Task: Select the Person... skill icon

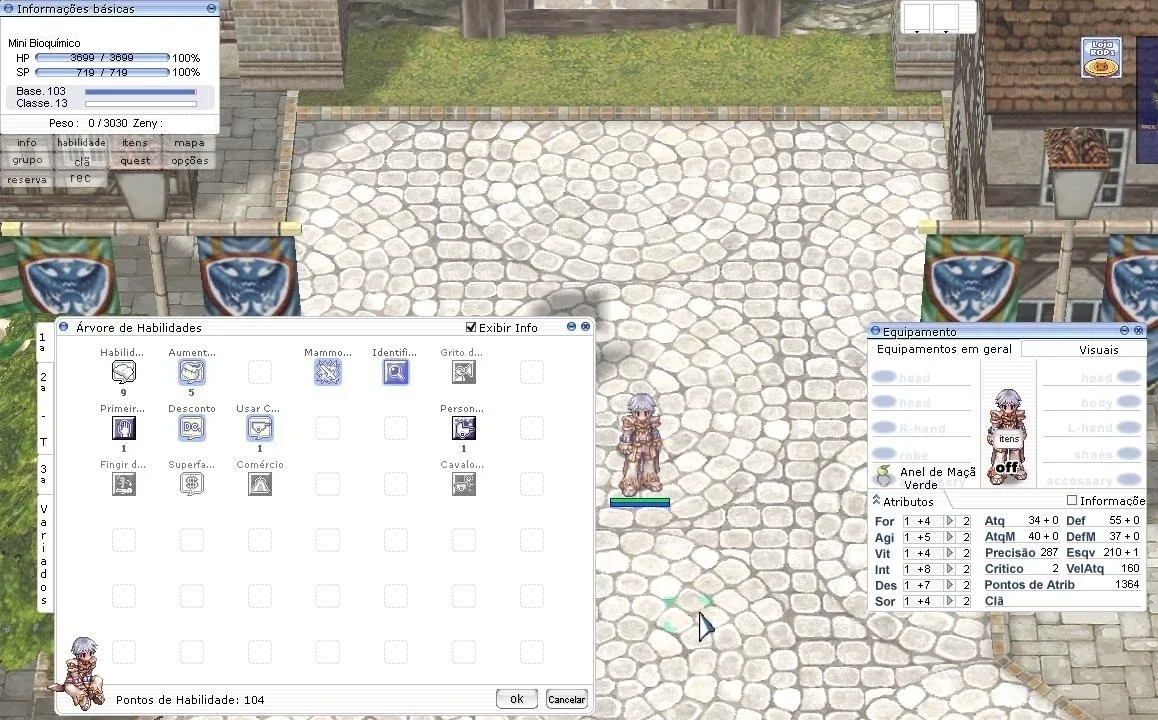Action: [x=464, y=428]
